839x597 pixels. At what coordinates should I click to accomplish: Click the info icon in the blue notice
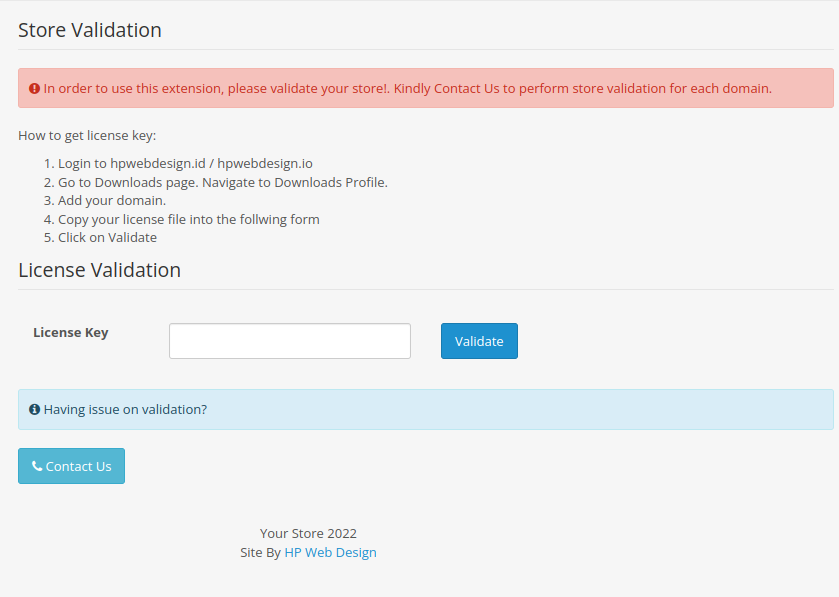tap(34, 410)
